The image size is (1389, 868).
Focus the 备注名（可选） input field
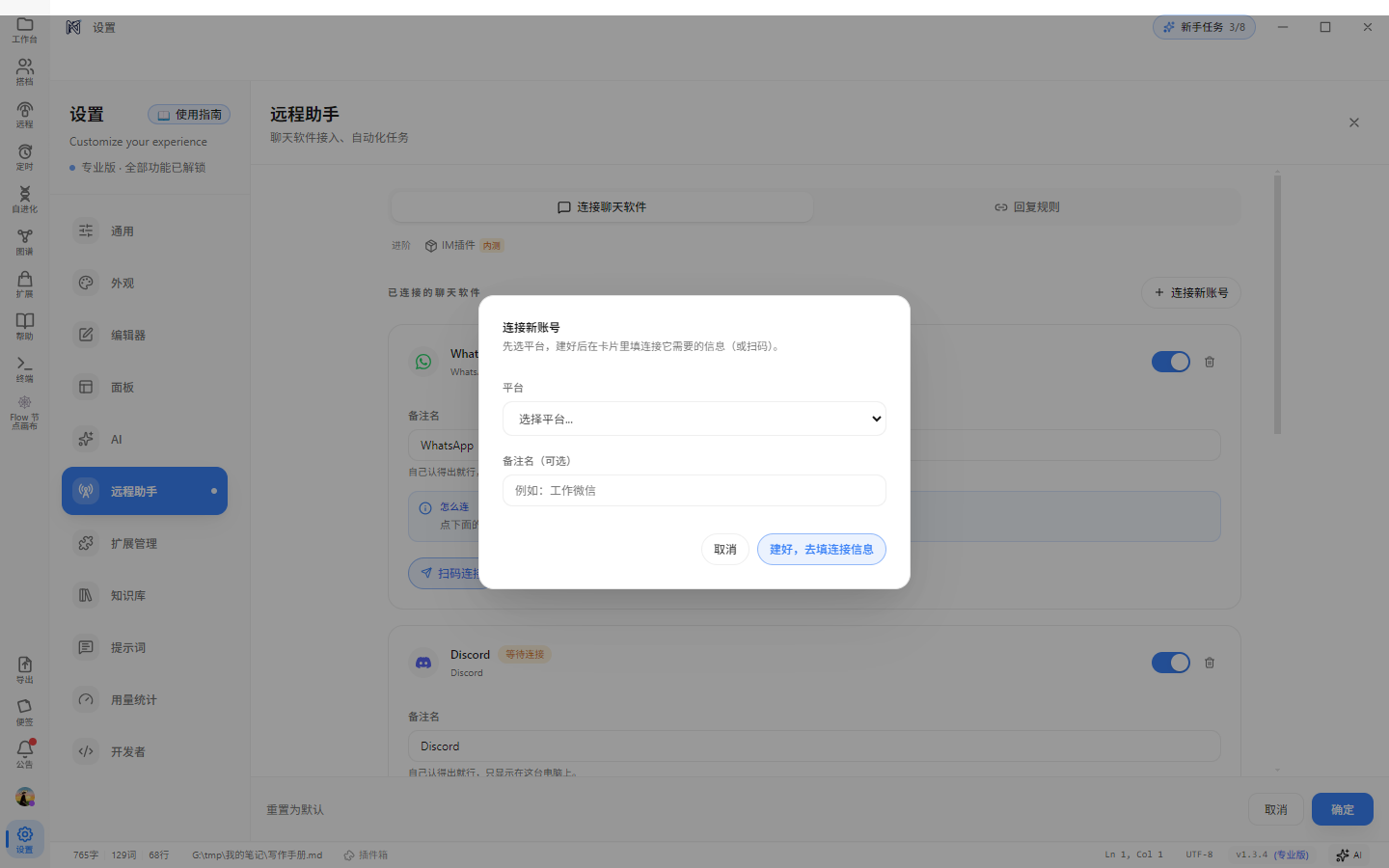(694, 490)
